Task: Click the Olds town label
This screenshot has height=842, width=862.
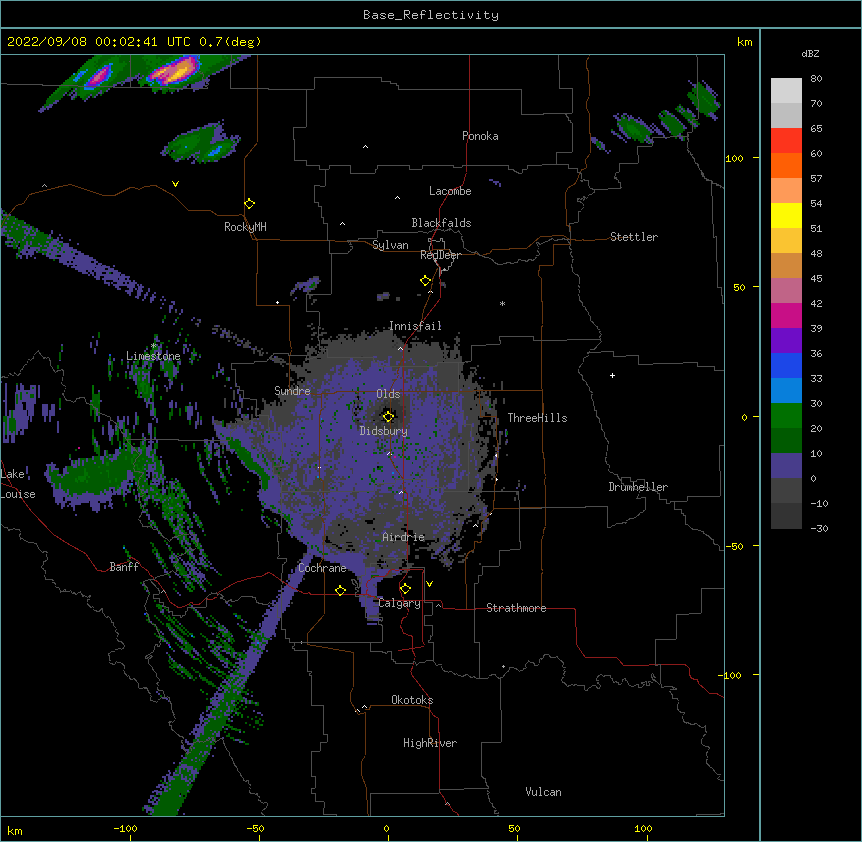Action: (388, 394)
